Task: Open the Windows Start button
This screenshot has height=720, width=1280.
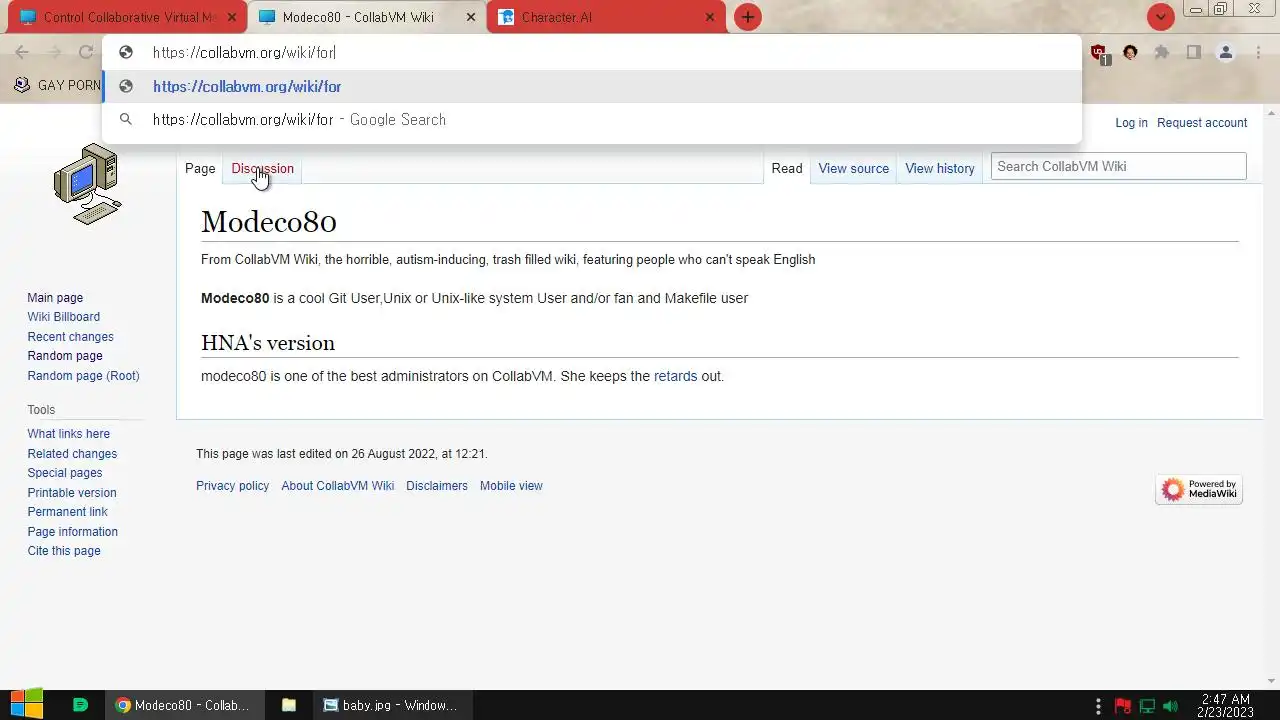Action: [27, 705]
